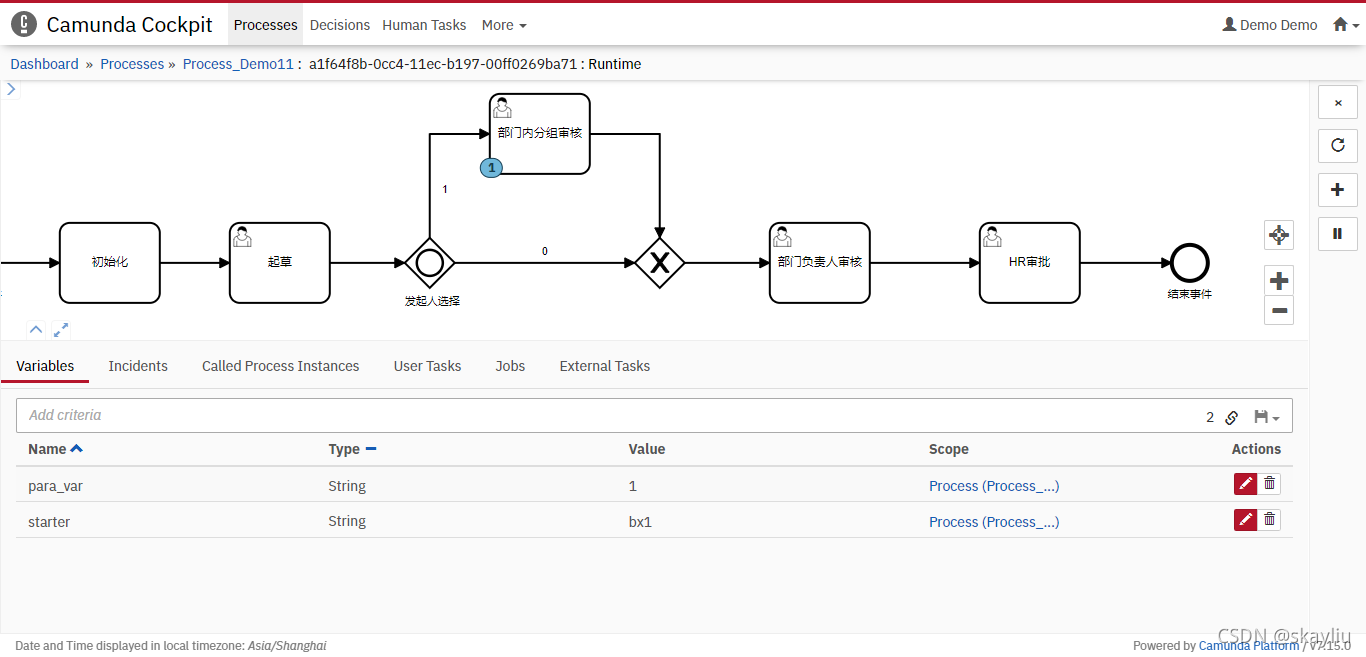Follow the Processes breadcrumb link
The width and height of the screenshot is (1366, 657).
(132, 64)
